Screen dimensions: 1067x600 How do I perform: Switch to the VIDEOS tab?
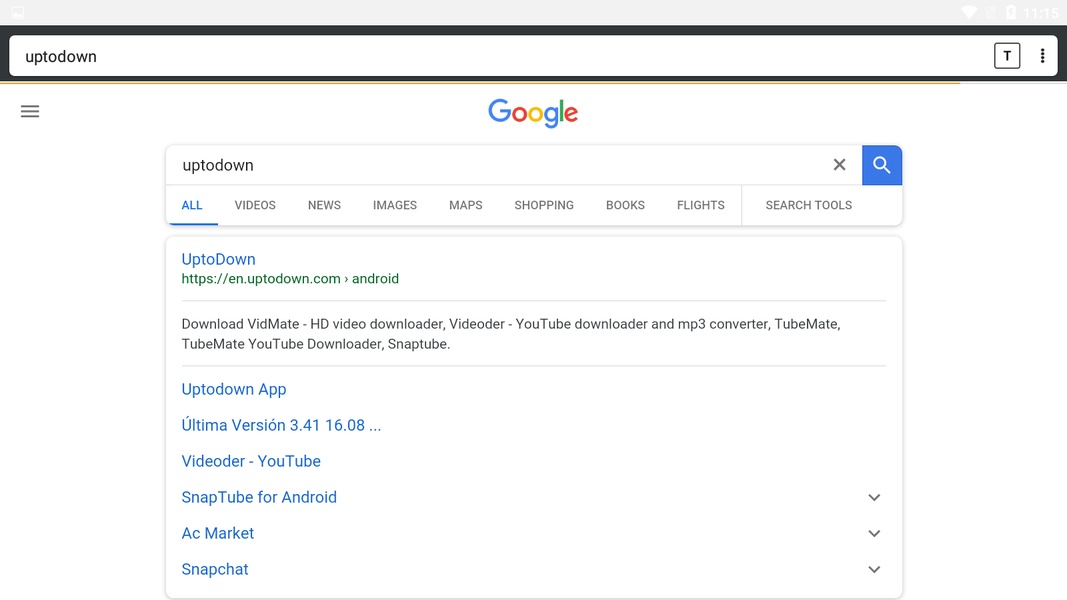255,205
